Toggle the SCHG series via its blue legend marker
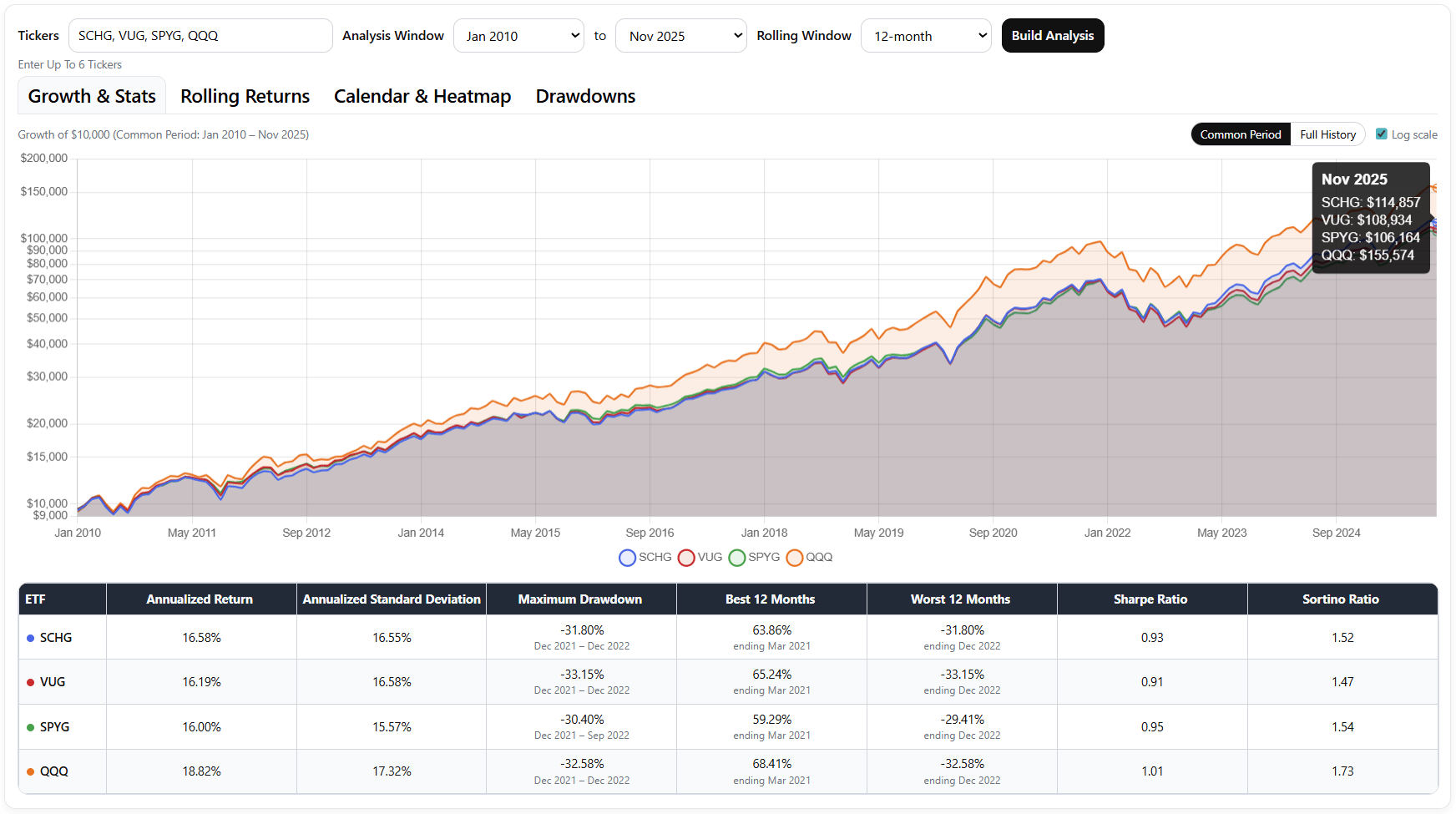This screenshot has height=814, width=1456. click(x=627, y=557)
